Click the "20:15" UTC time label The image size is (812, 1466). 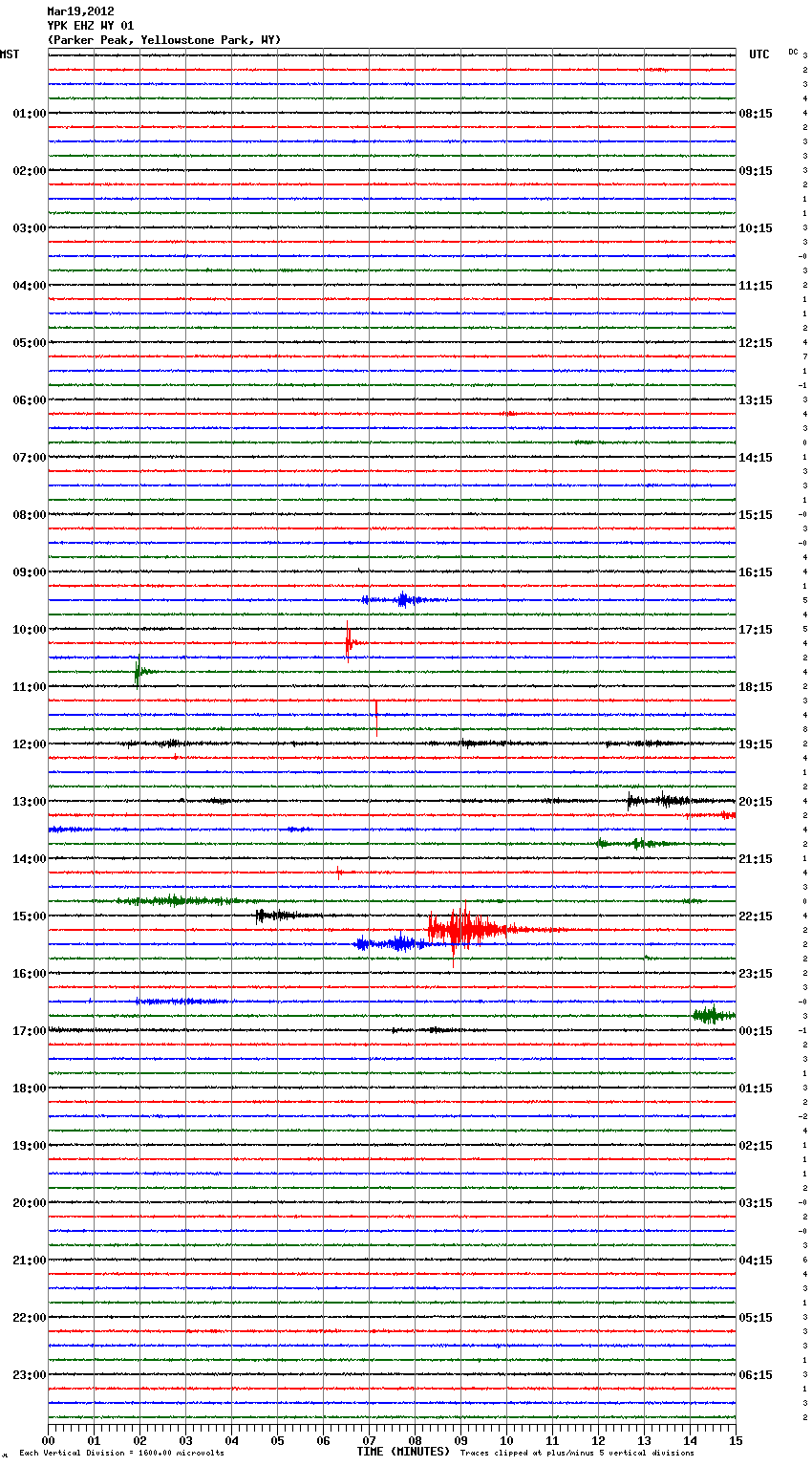pyautogui.click(x=756, y=802)
